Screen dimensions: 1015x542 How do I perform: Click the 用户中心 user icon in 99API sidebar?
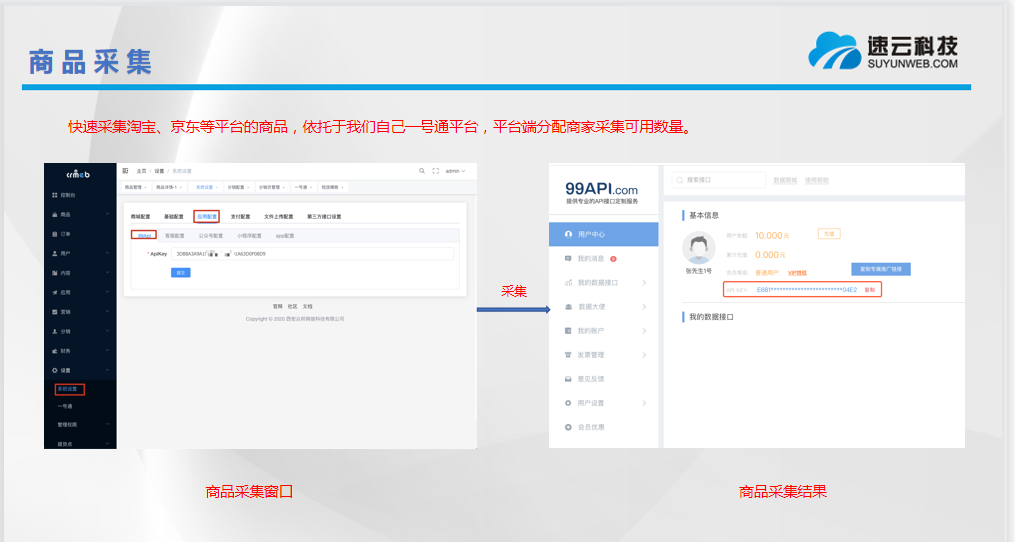(567, 234)
